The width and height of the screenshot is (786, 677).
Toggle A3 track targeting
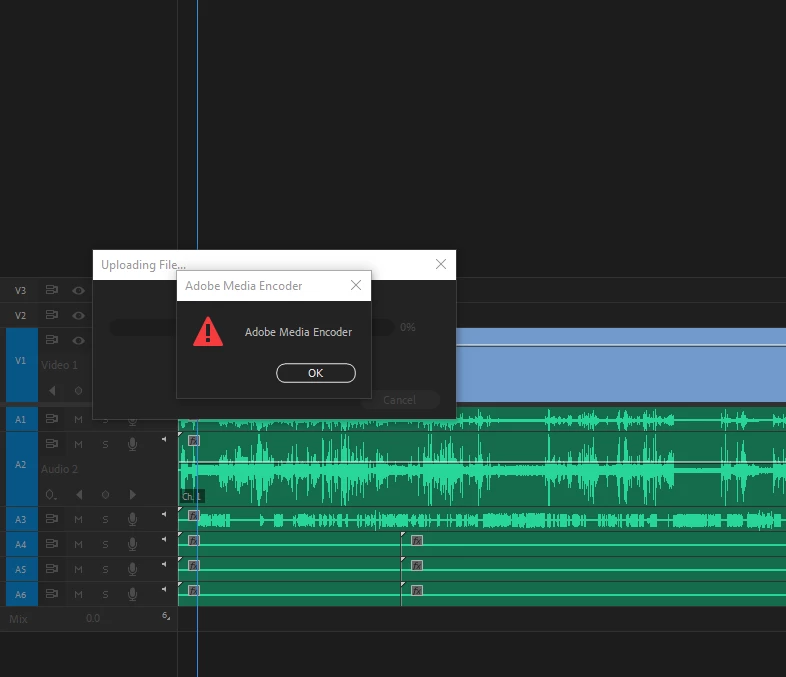(x=22, y=520)
